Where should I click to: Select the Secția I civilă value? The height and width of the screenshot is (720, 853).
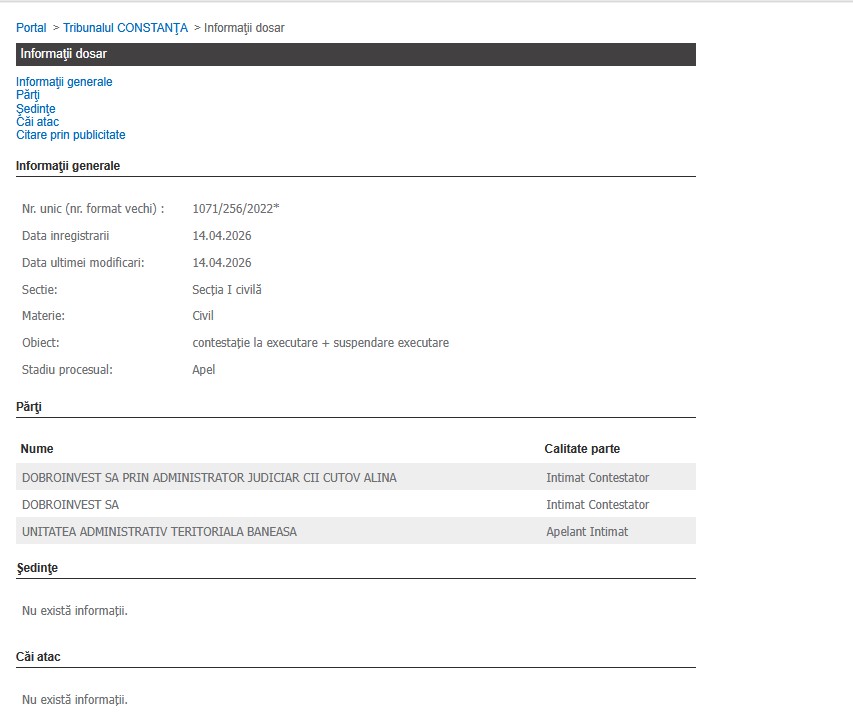coord(226,290)
